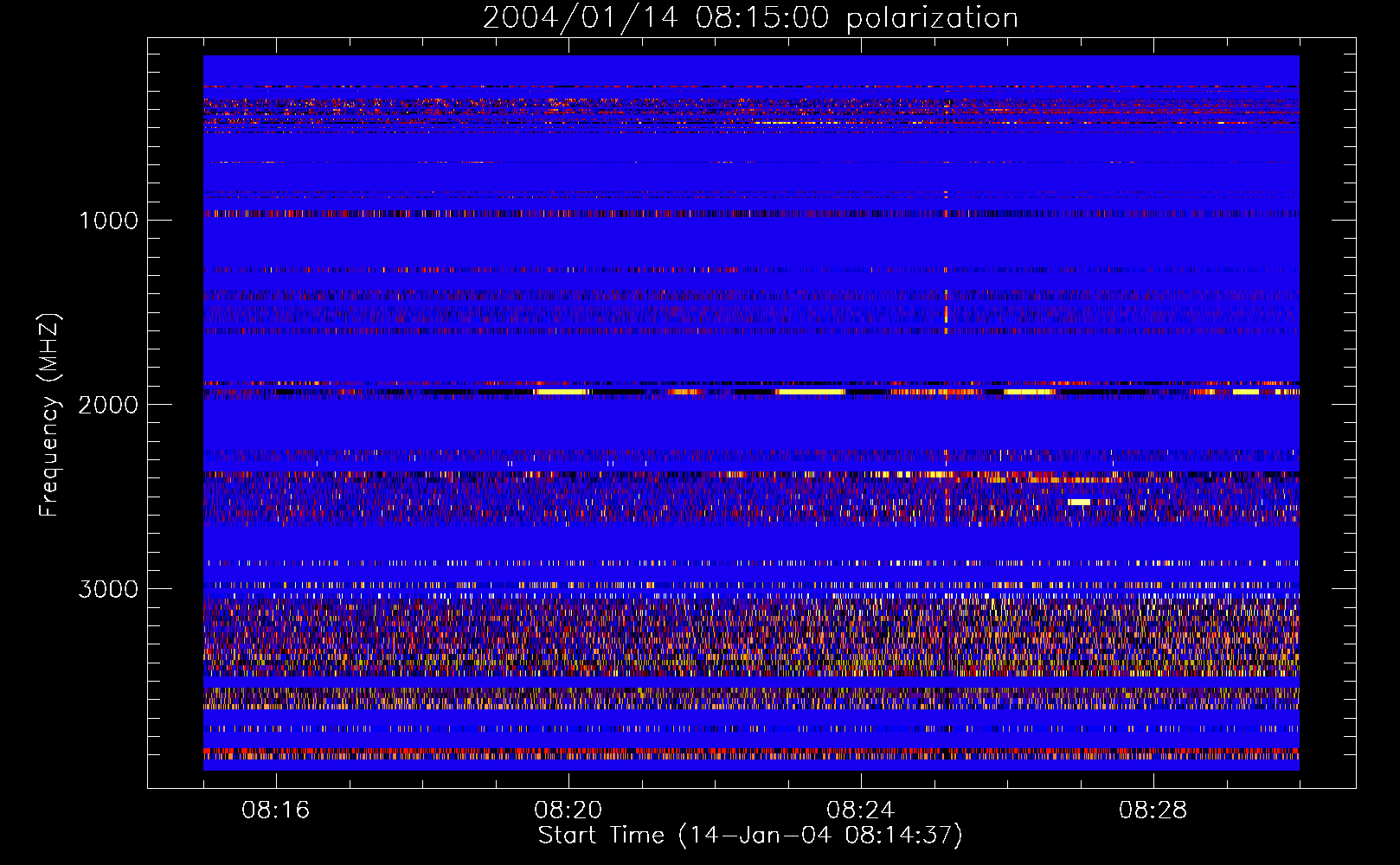Click the "Start Time (14-Jan-04 08:14:37)" label

pos(750,836)
